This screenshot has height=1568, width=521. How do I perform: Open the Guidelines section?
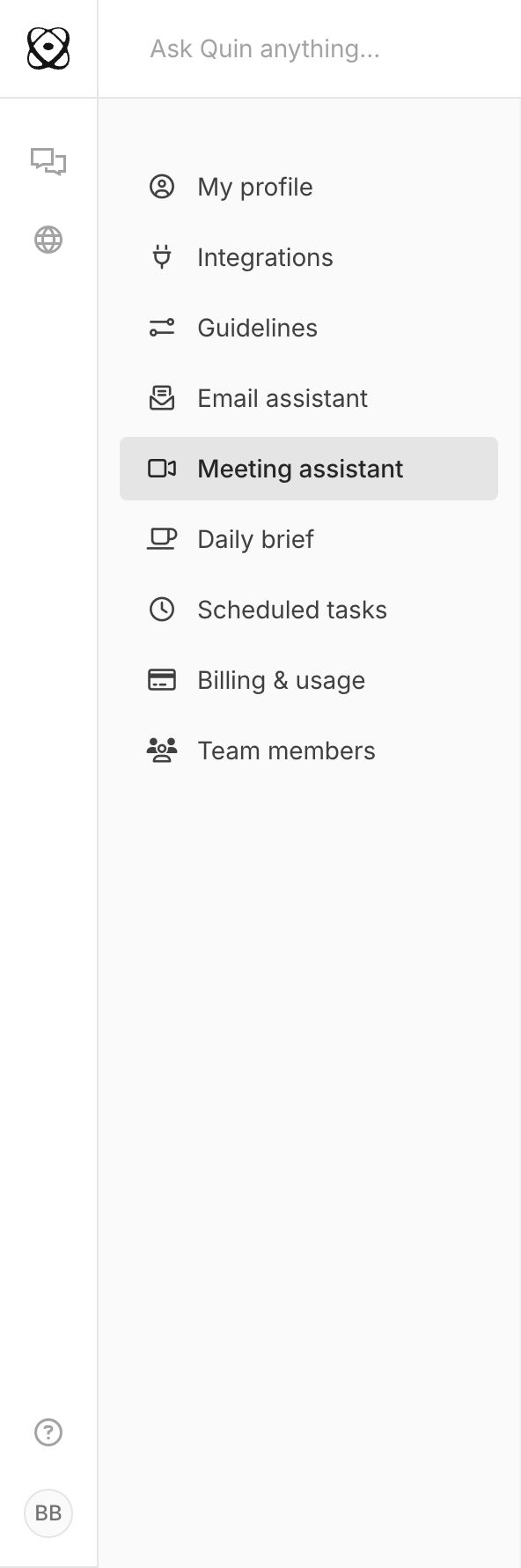(257, 328)
